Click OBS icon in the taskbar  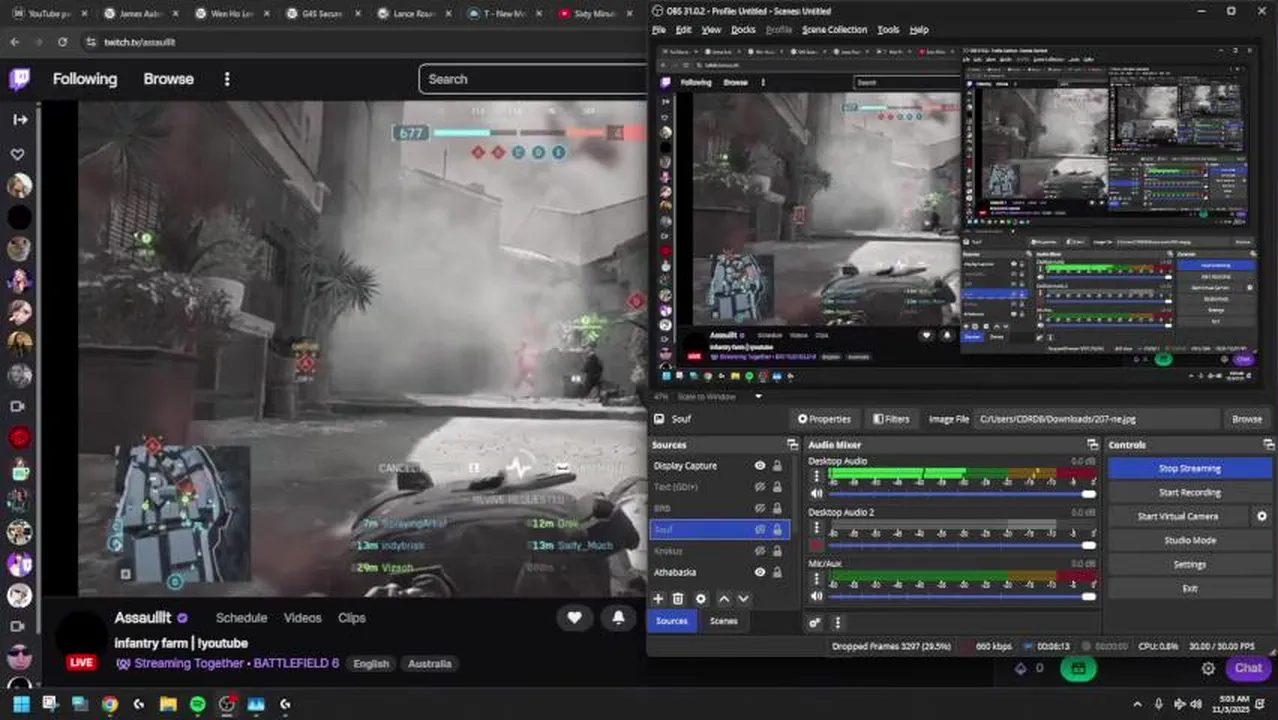227,704
